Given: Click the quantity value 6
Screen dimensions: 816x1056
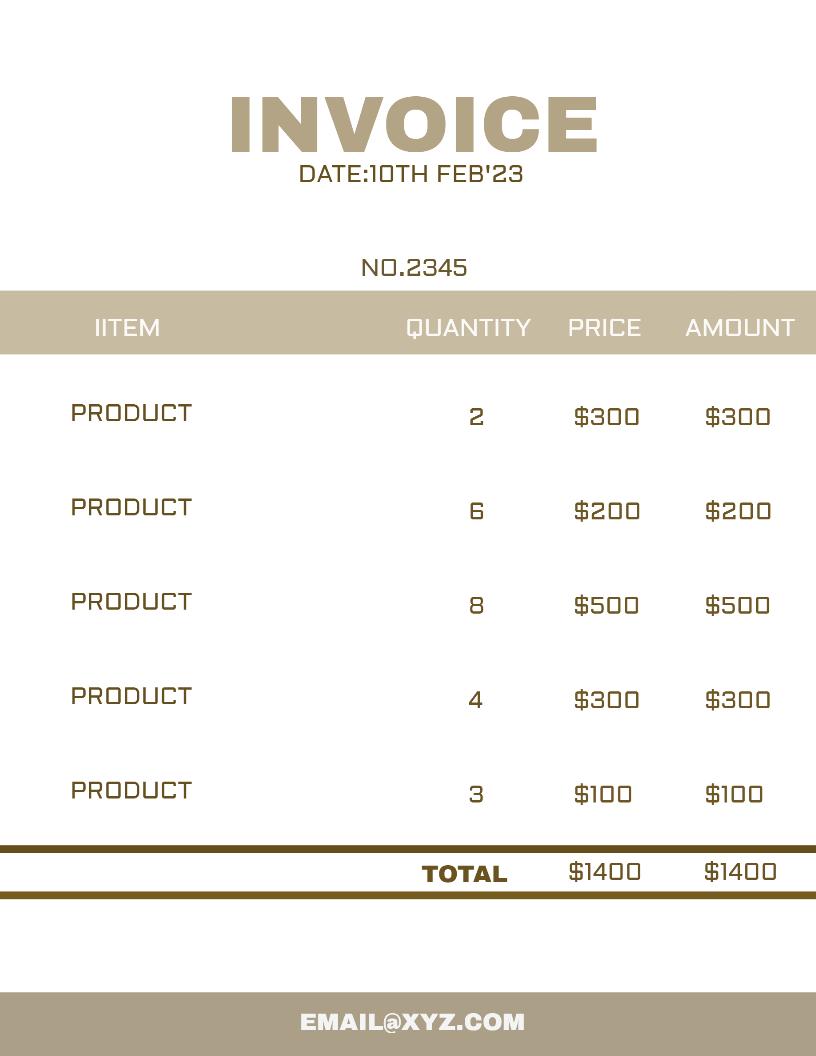Looking at the screenshot, I should (x=476, y=511).
